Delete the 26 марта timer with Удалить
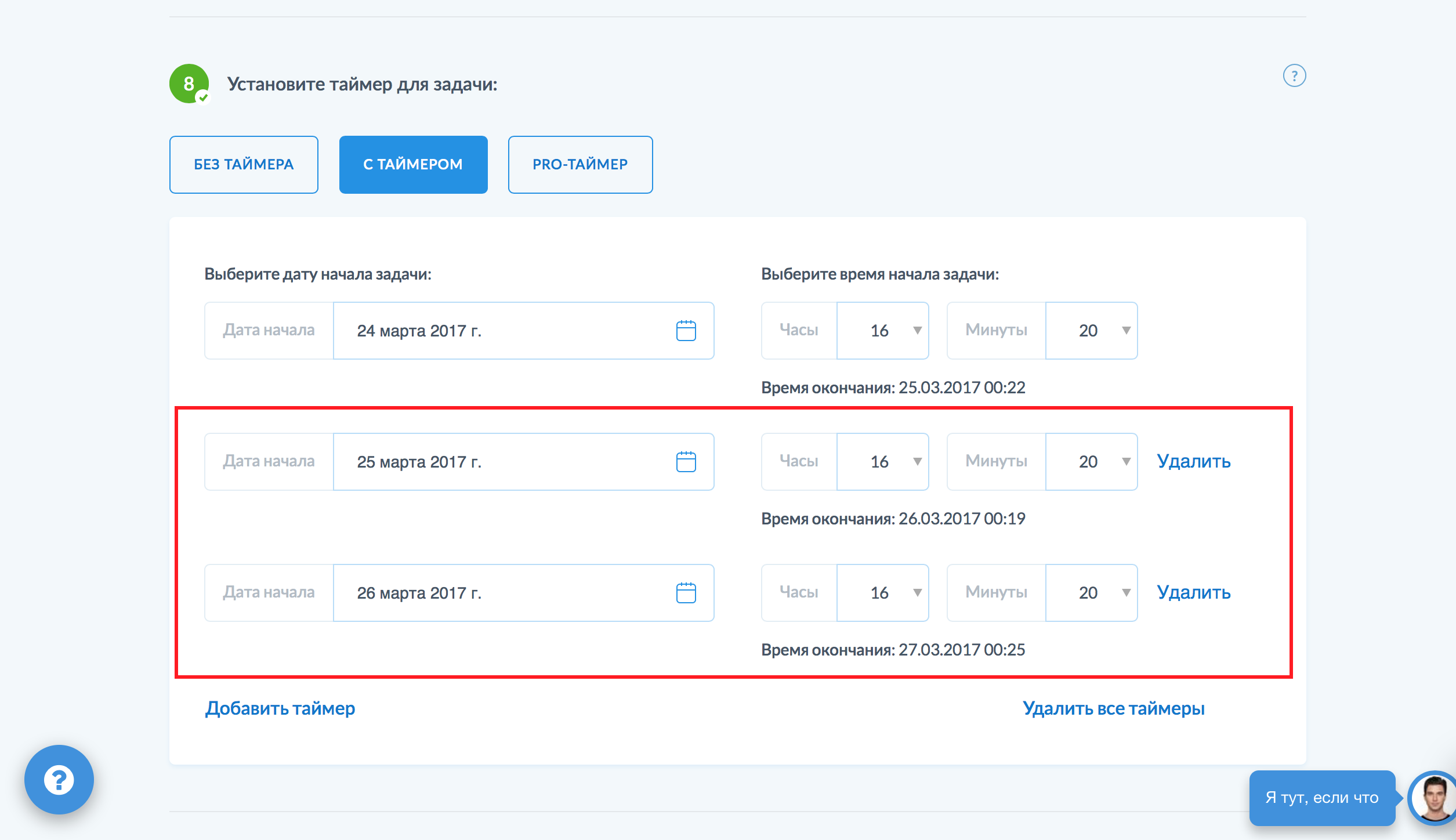This screenshot has height=840, width=1456. (x=1193, y=592)
